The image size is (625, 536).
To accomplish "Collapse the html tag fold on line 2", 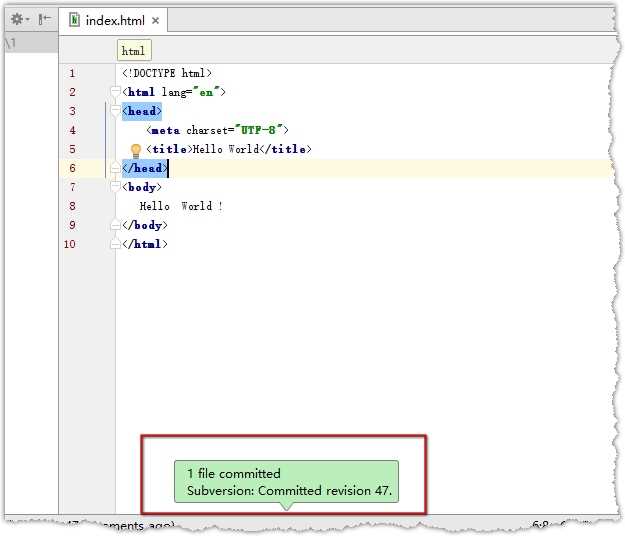I will 115,92.
